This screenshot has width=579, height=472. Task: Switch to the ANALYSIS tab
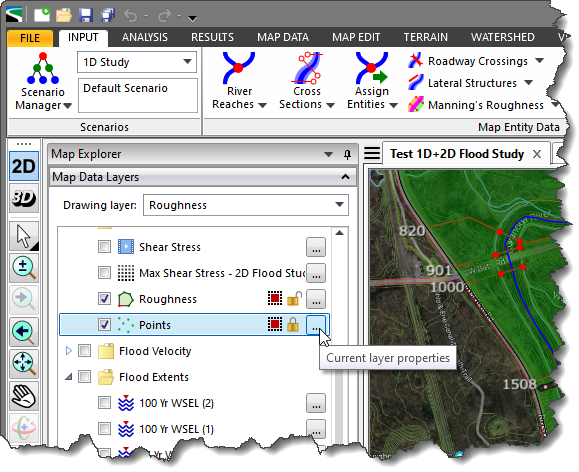pyautogui.click(x=145, y=38)
